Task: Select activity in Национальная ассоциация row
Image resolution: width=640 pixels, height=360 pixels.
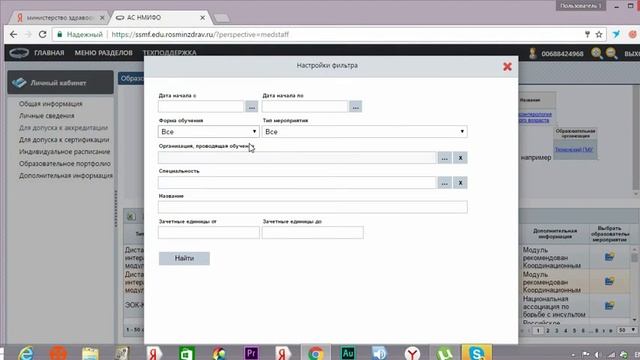Action: point(609,306)
